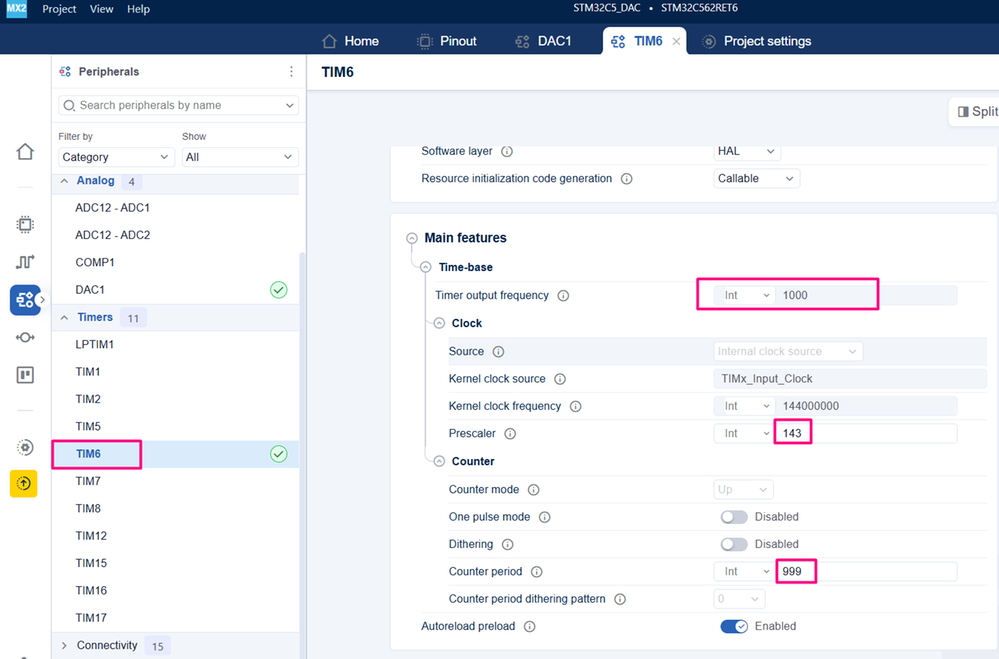
Task: Open the Project menu
Action: pyautogui.click(x=59, y=9)
